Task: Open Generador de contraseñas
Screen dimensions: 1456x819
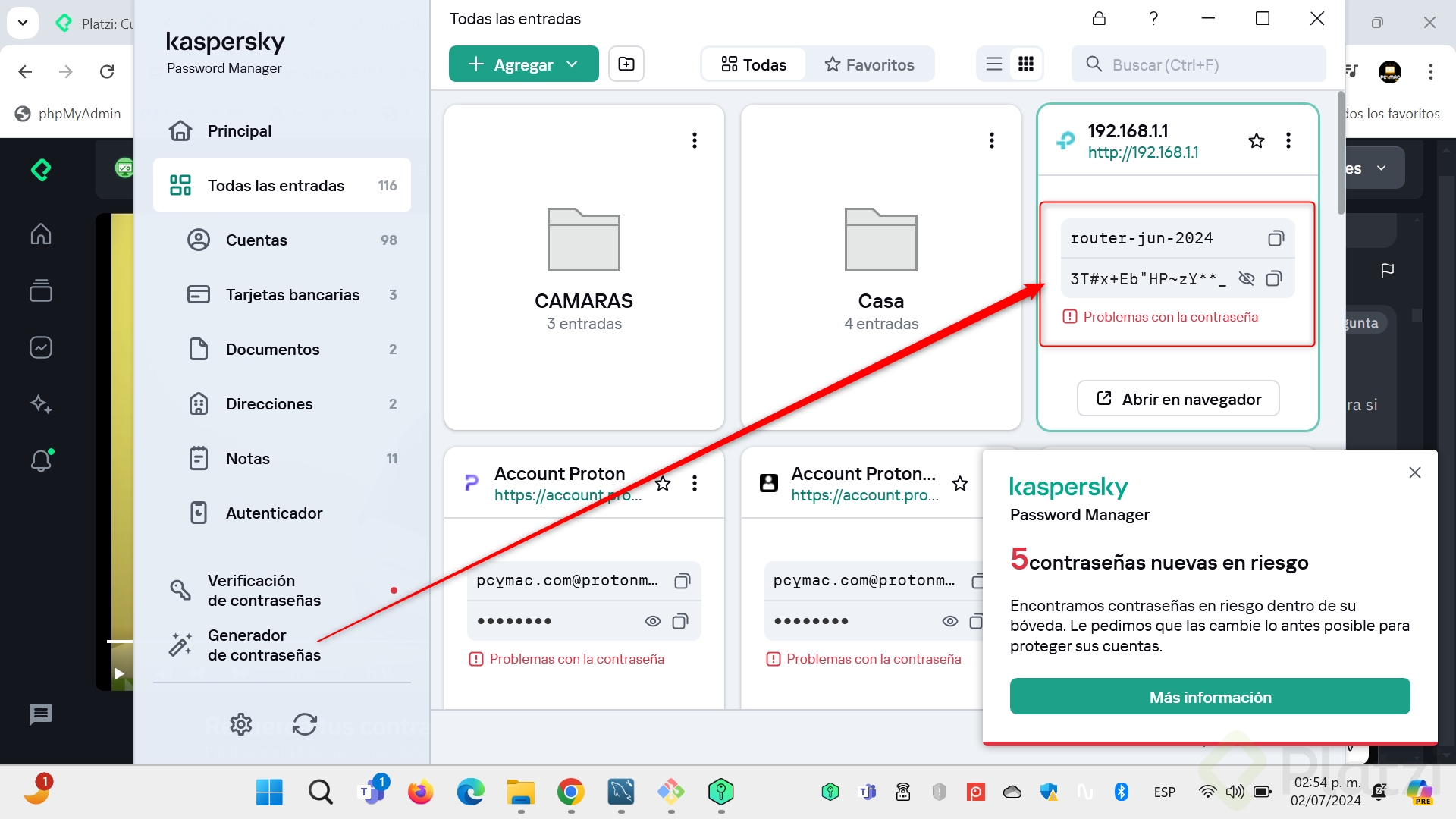Action: (x=282, y=645)
